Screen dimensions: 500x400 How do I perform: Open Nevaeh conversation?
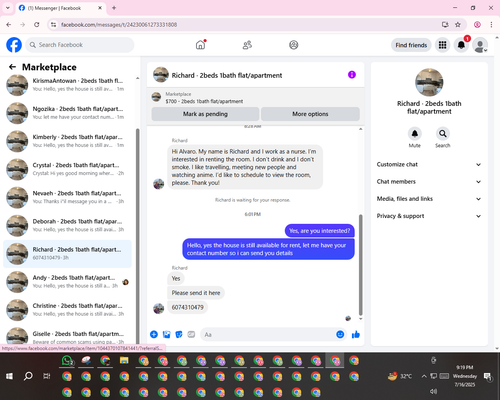coord(67,197)
